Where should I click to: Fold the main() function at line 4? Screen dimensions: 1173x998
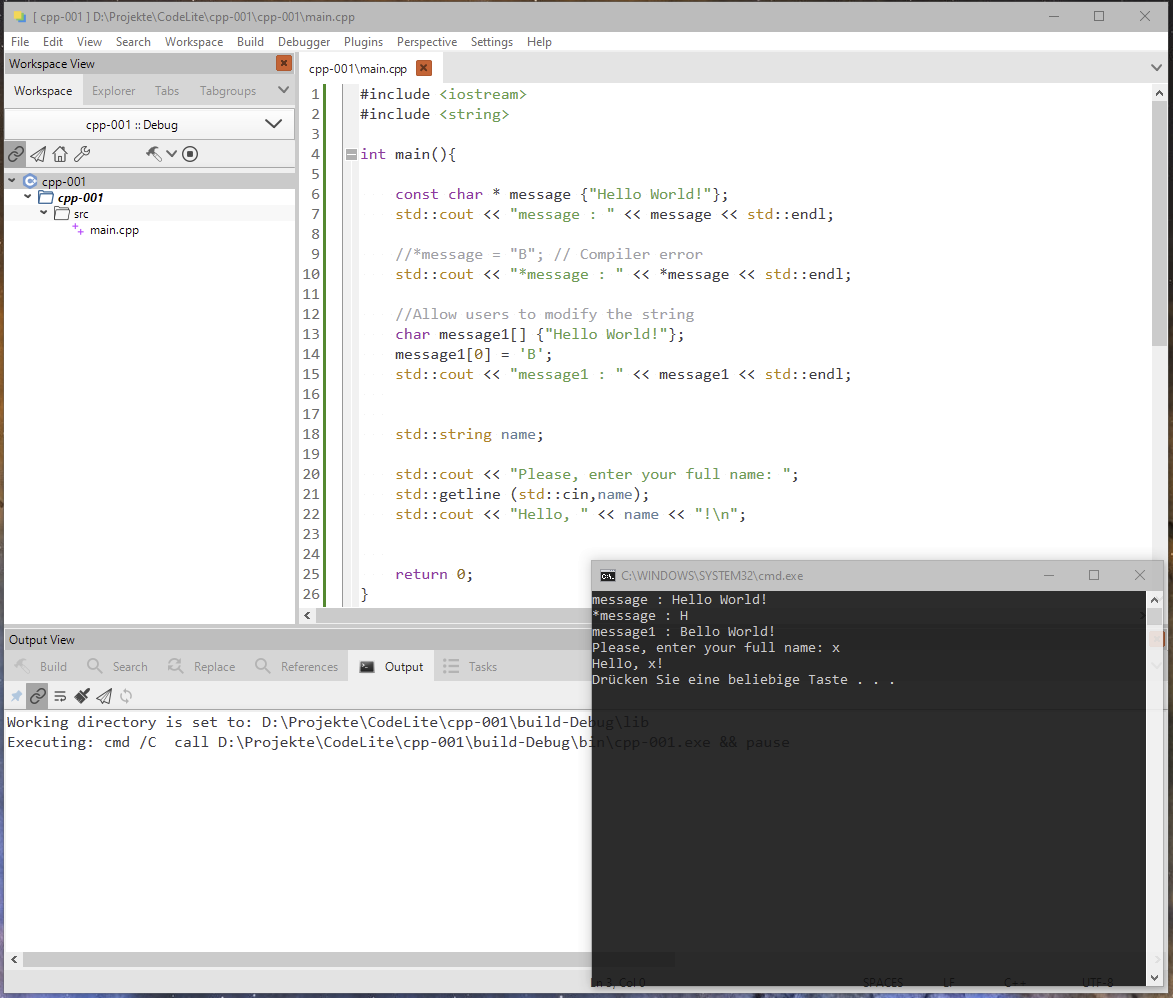(x=351, y=155)
